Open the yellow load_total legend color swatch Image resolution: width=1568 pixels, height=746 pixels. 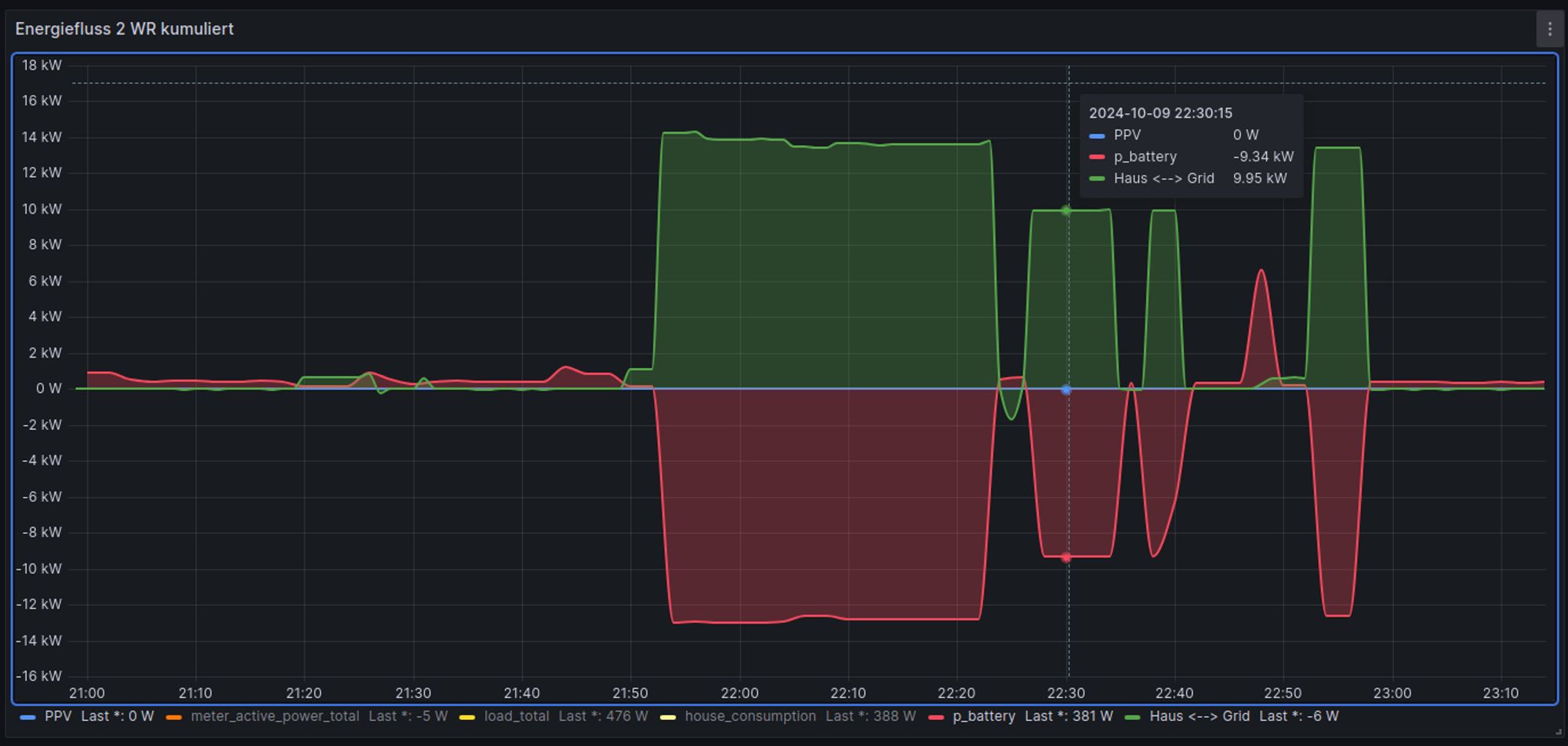(x=466, y=717)
